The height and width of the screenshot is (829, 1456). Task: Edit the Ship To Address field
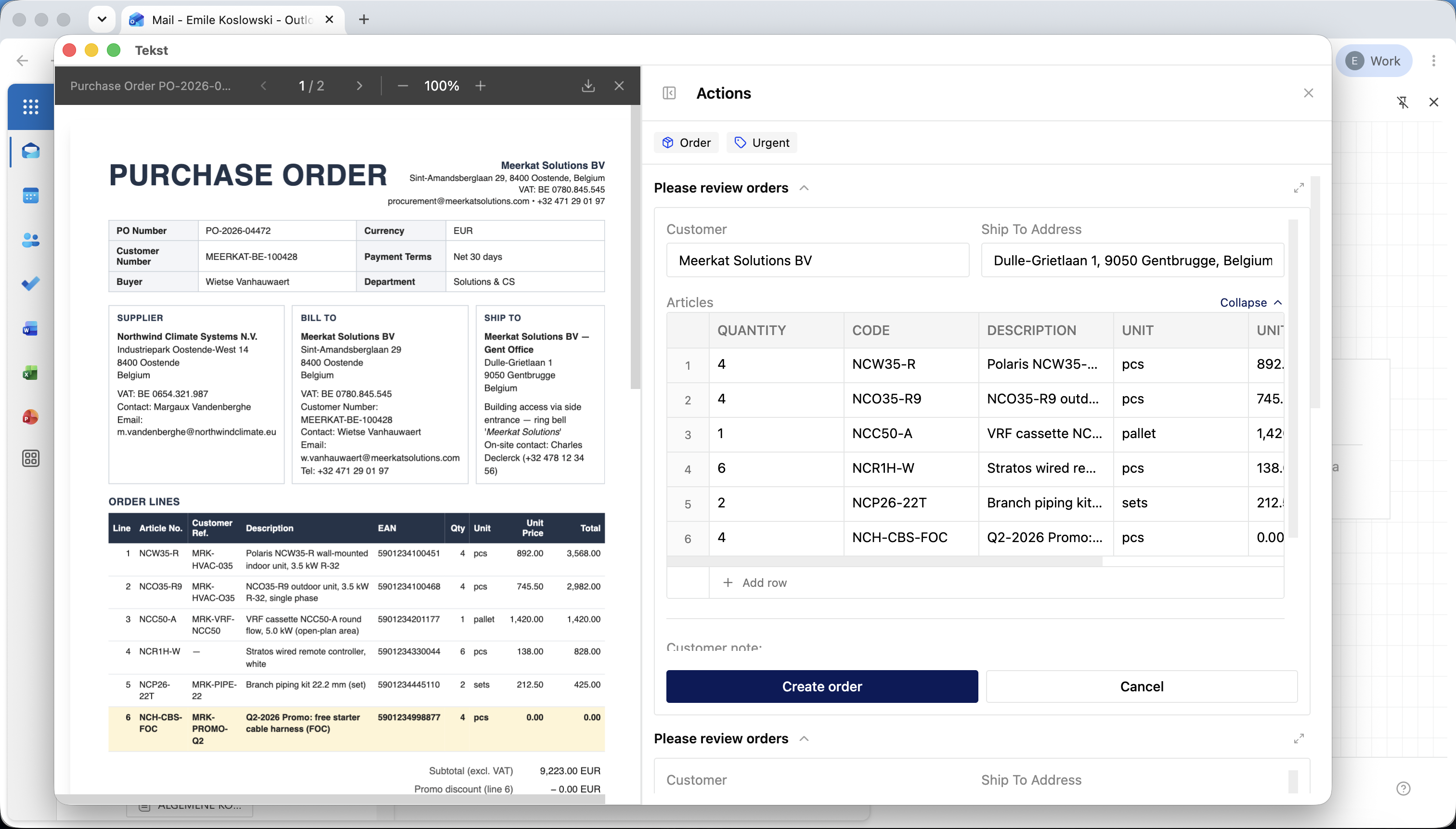1132,260
